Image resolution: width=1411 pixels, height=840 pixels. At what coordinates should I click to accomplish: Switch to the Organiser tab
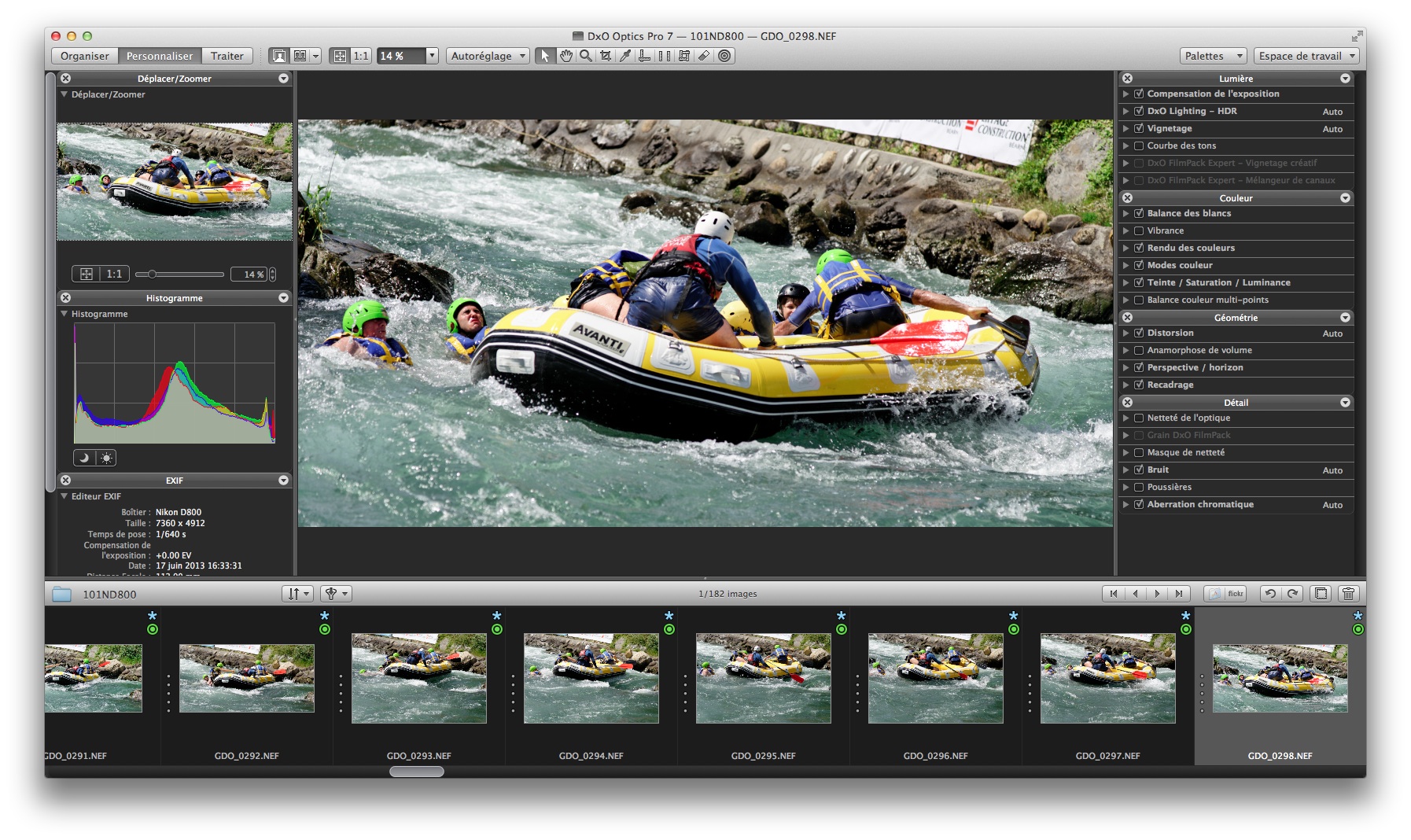point(85,56)
